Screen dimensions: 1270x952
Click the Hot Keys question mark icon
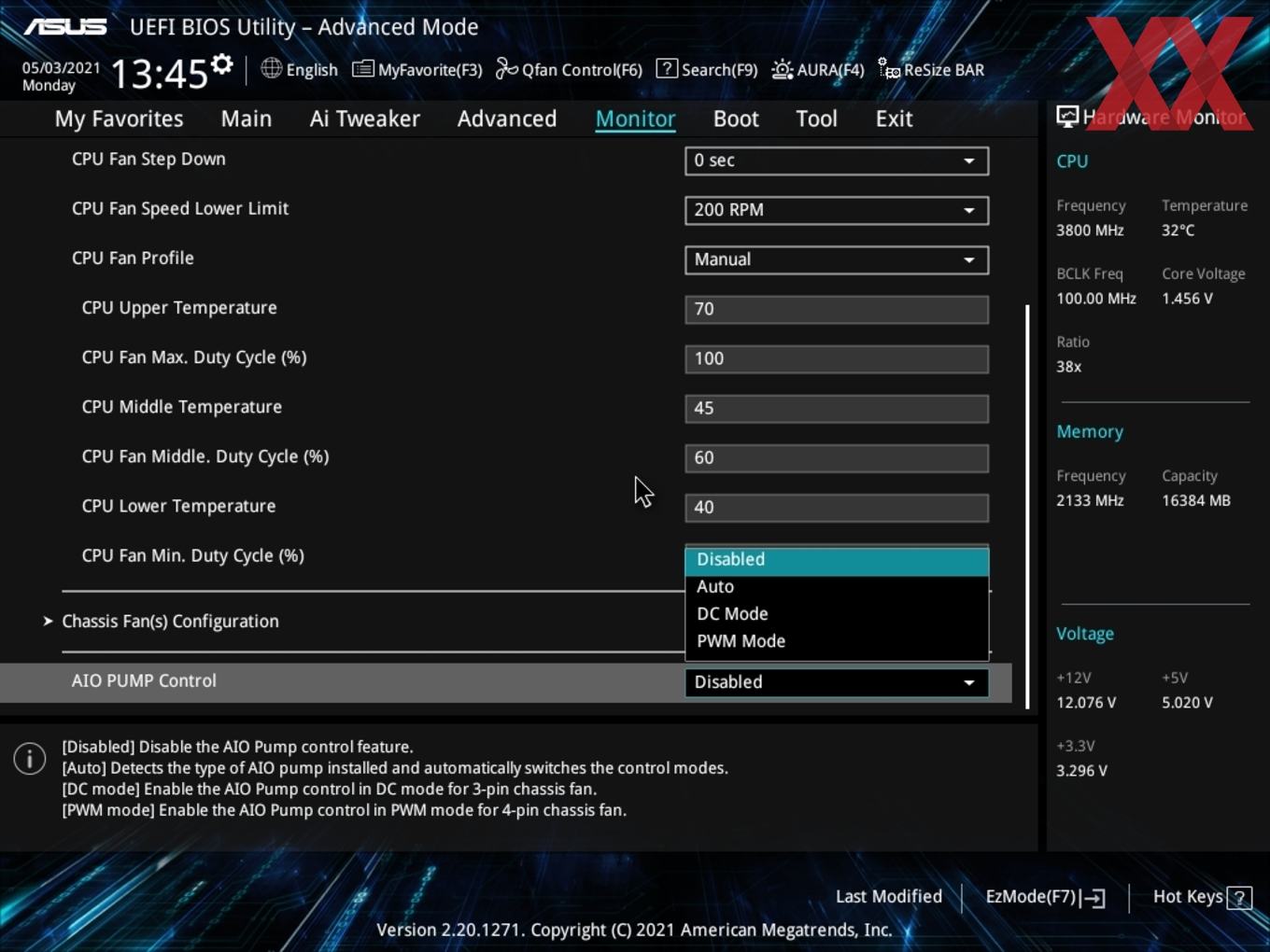[1239, 898]
